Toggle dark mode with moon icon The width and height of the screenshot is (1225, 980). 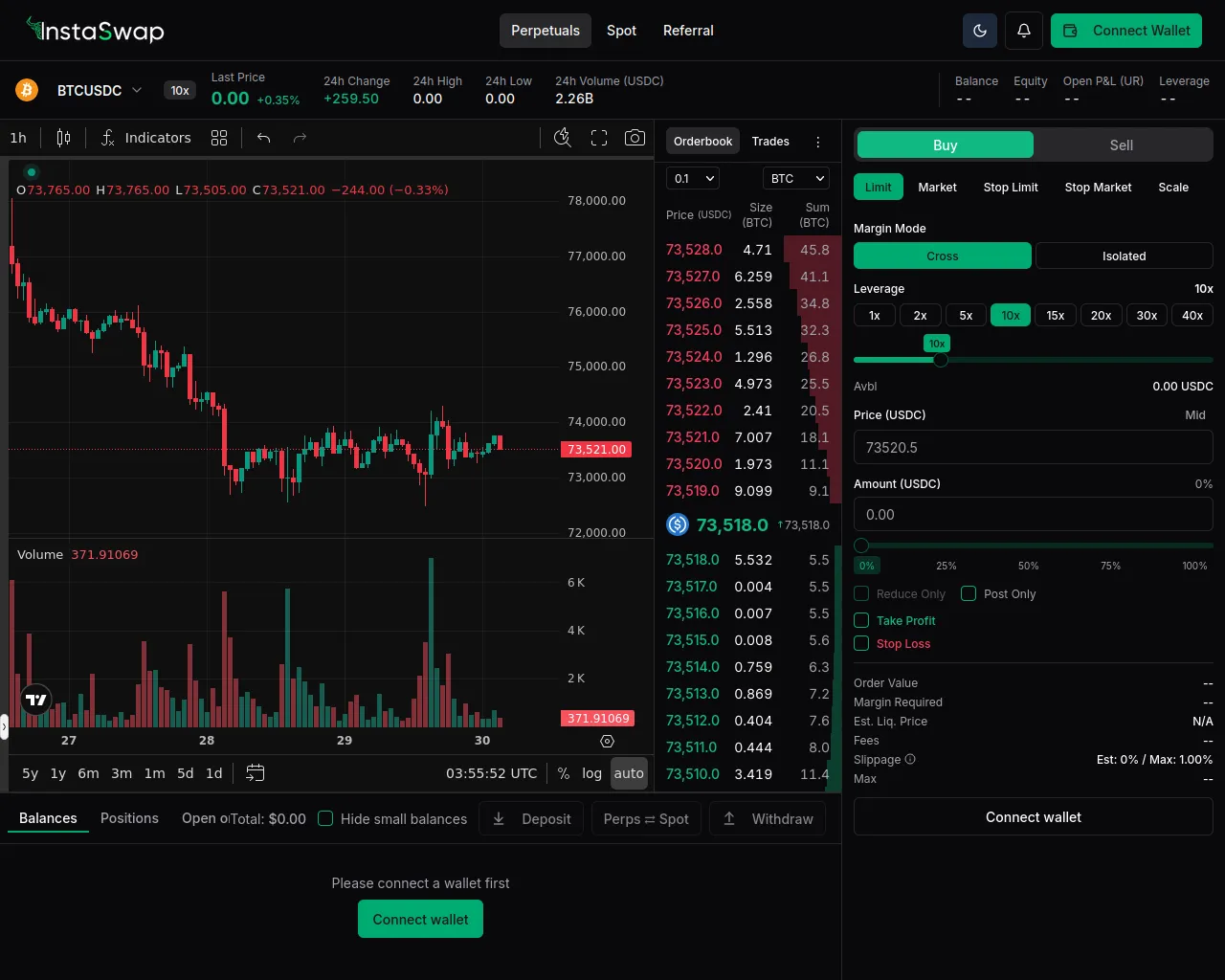[x=980, y=31]
